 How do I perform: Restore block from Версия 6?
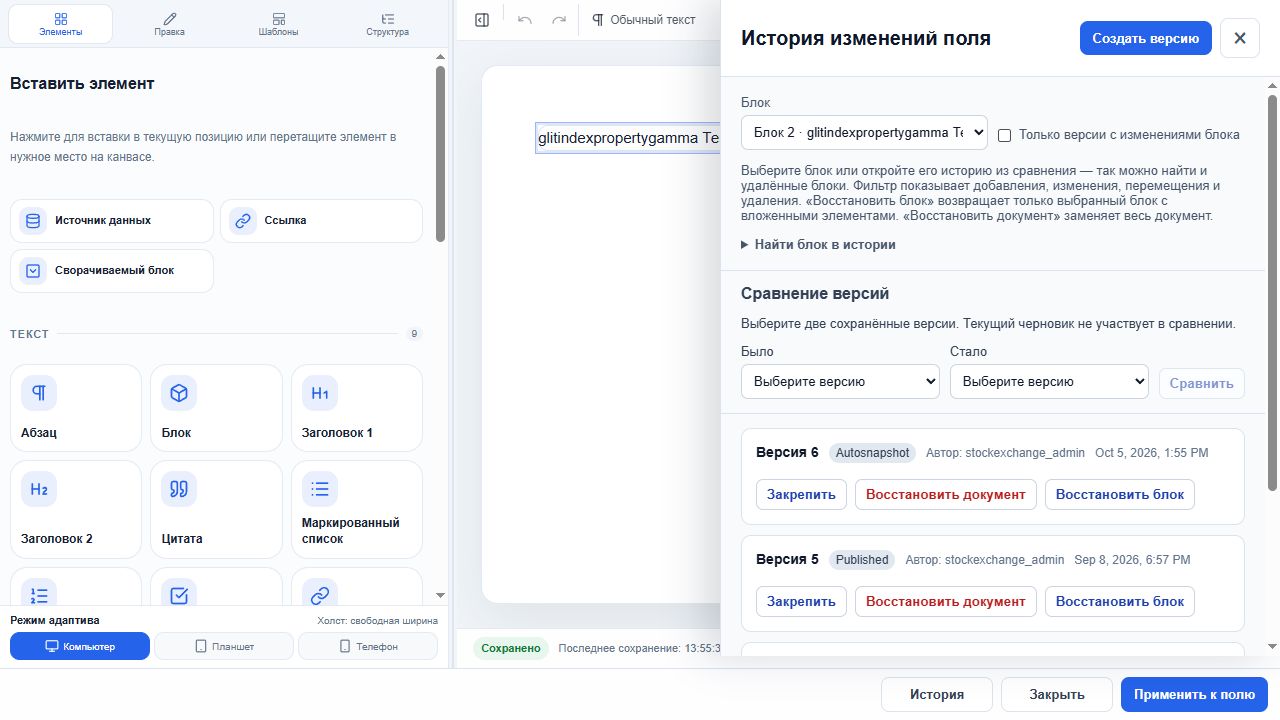[x=1120, y=494]
